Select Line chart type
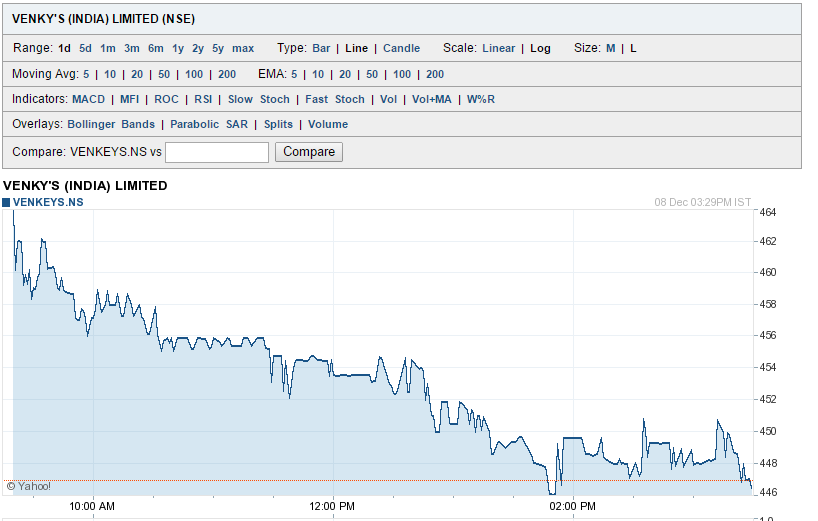Screen dimensions: 818x521 pyautogui.click(x=357, y=49)
